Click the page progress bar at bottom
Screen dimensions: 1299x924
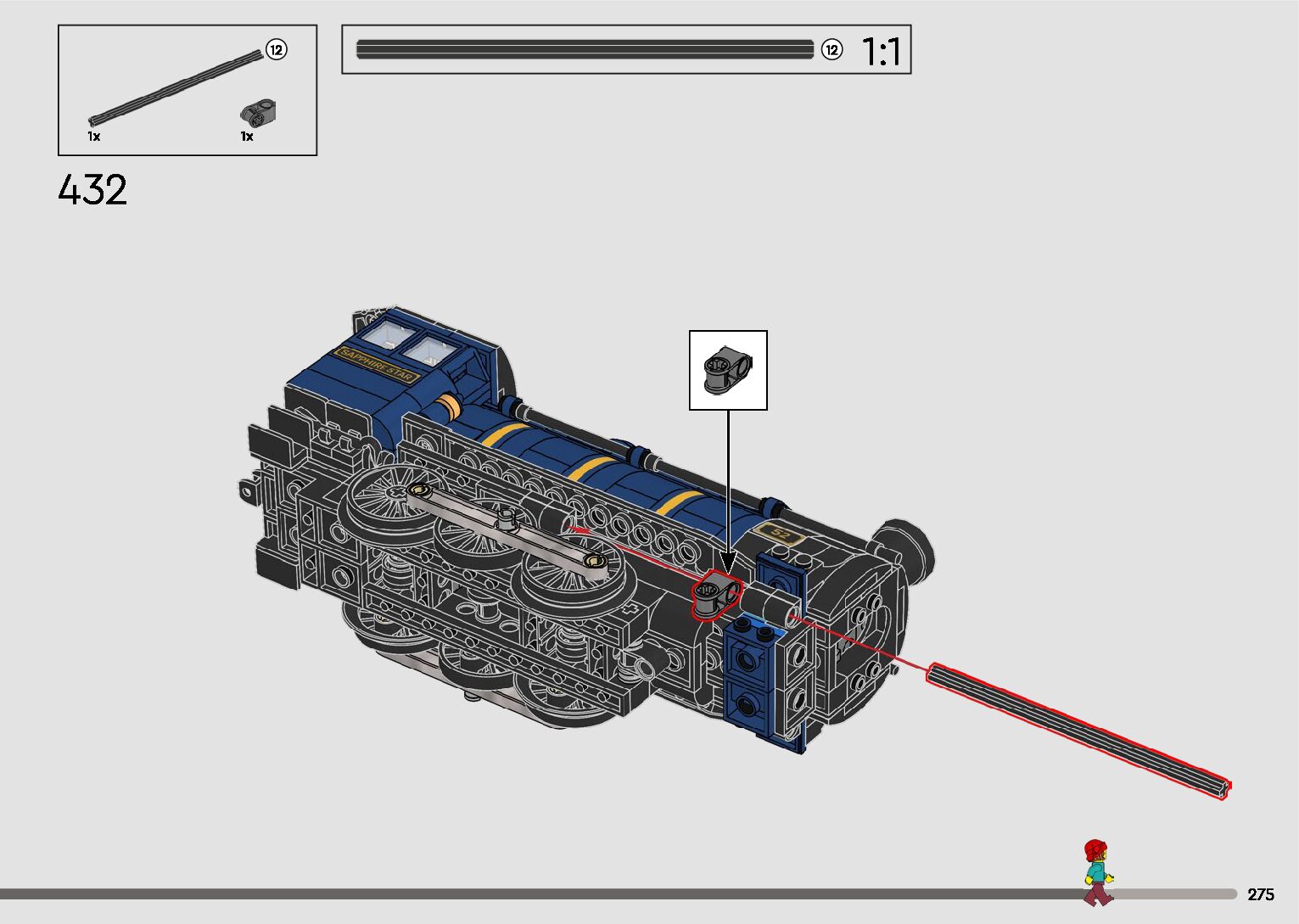click(x=543, y=893)
